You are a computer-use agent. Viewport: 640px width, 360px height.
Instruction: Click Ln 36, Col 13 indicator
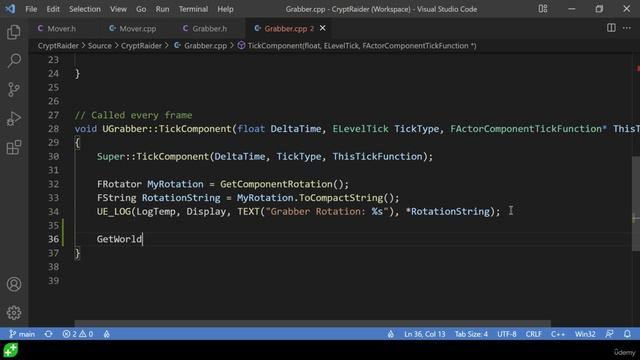tap(424, 334)
